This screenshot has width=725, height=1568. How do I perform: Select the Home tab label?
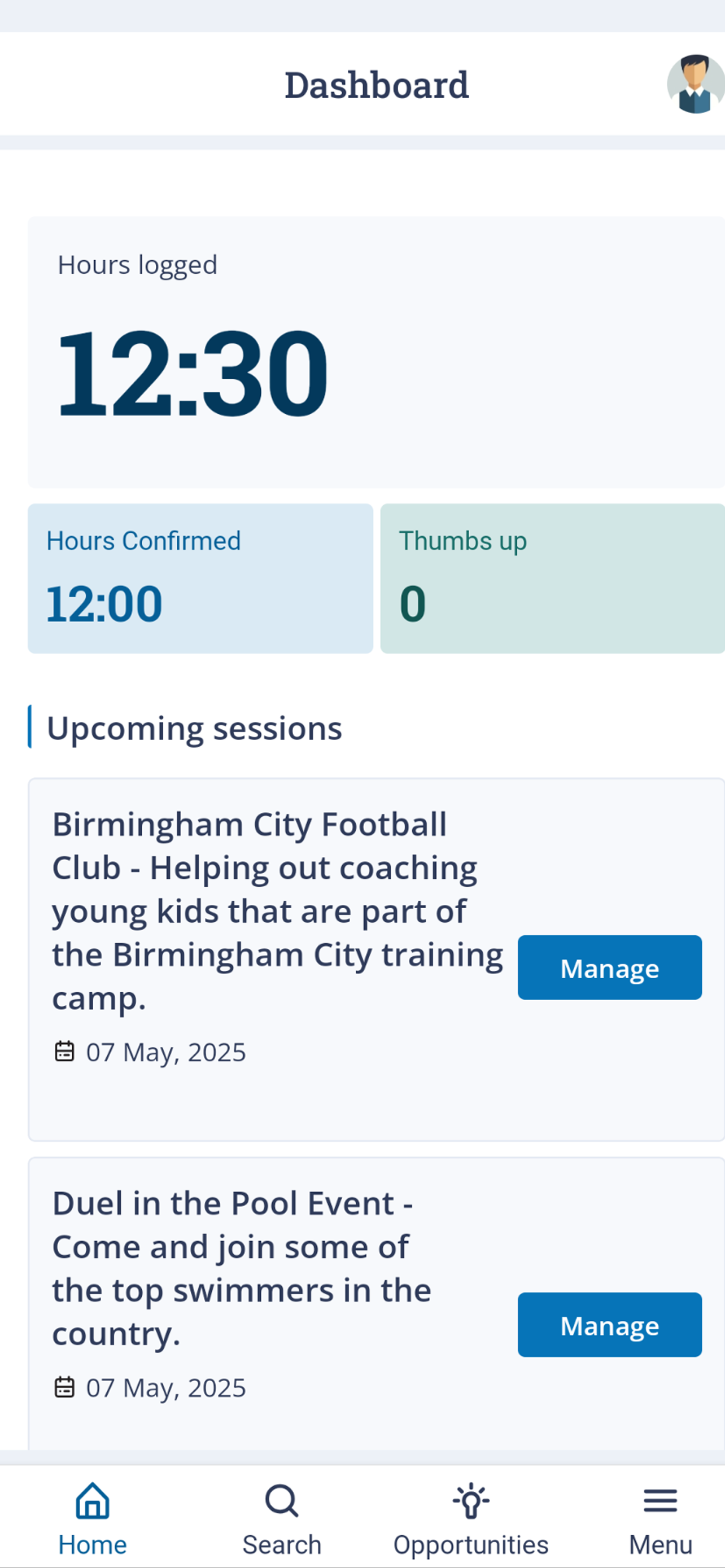pyautogui.click(x=93, y=1545)
